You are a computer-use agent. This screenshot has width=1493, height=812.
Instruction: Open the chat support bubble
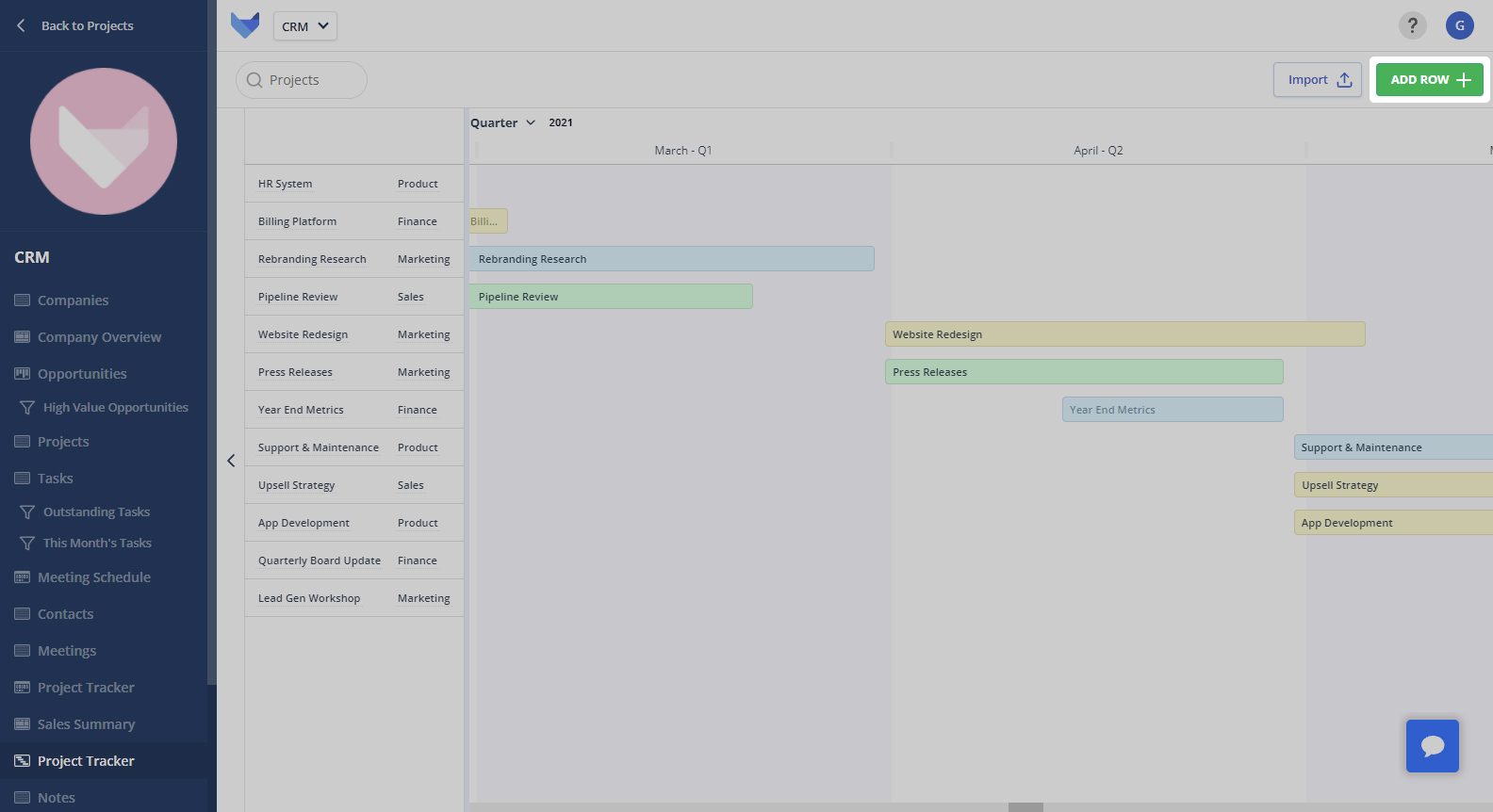(x=1432, y=745)
